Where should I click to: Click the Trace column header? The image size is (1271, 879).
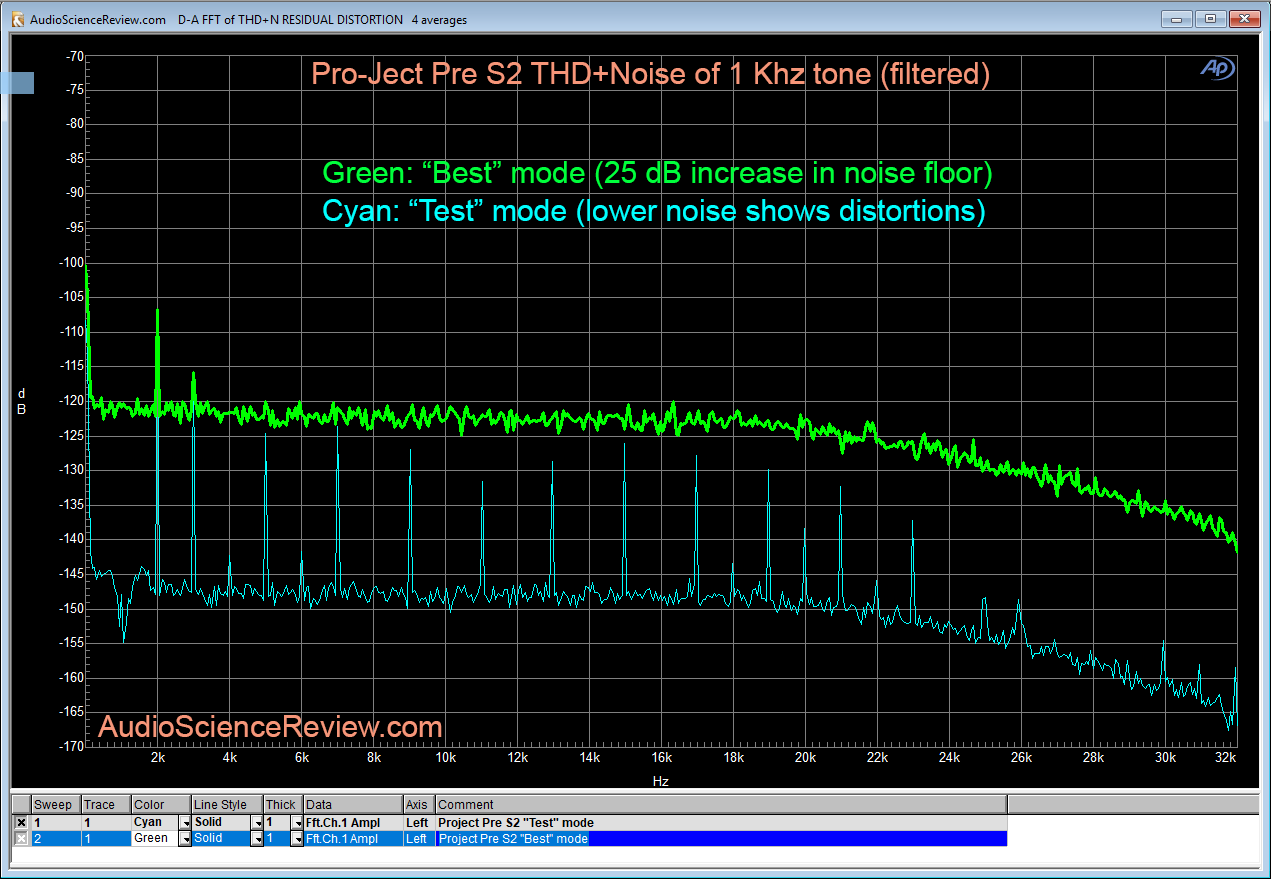coord(106,805)
